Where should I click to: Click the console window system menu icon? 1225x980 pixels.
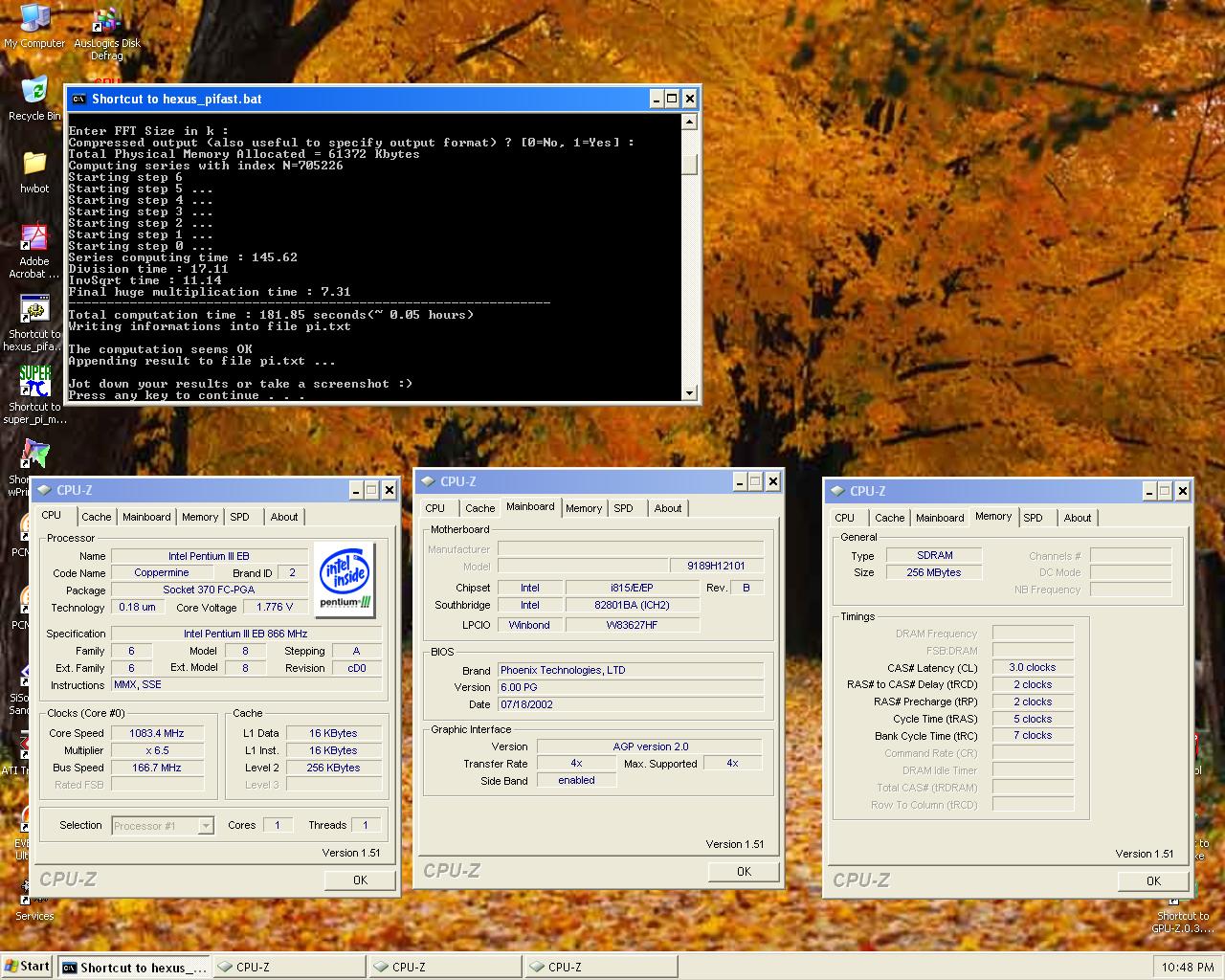coord(78,99)
